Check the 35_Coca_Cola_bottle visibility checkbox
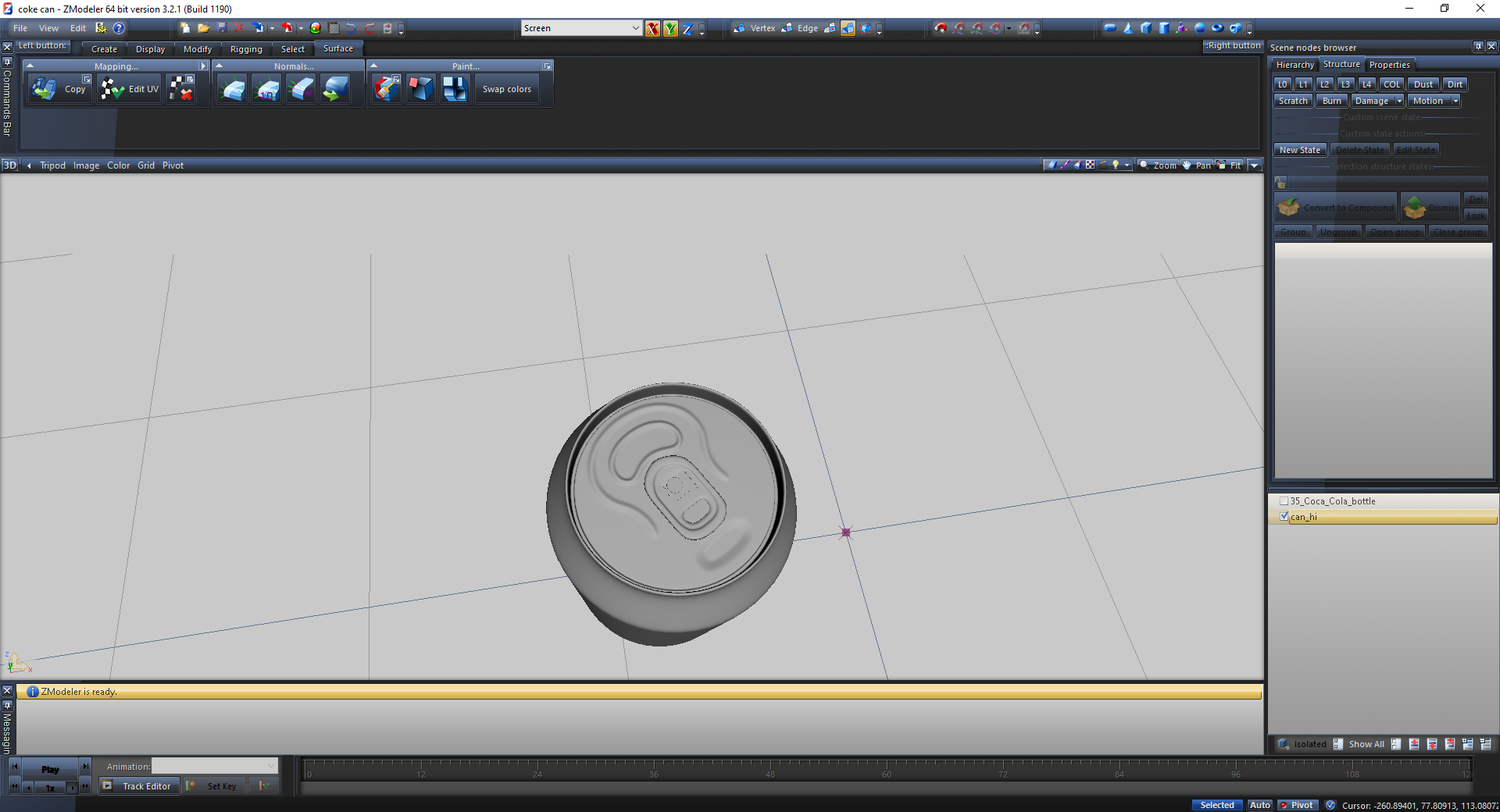Screen dimensions: 1500x812 (x=1284, y=501)
